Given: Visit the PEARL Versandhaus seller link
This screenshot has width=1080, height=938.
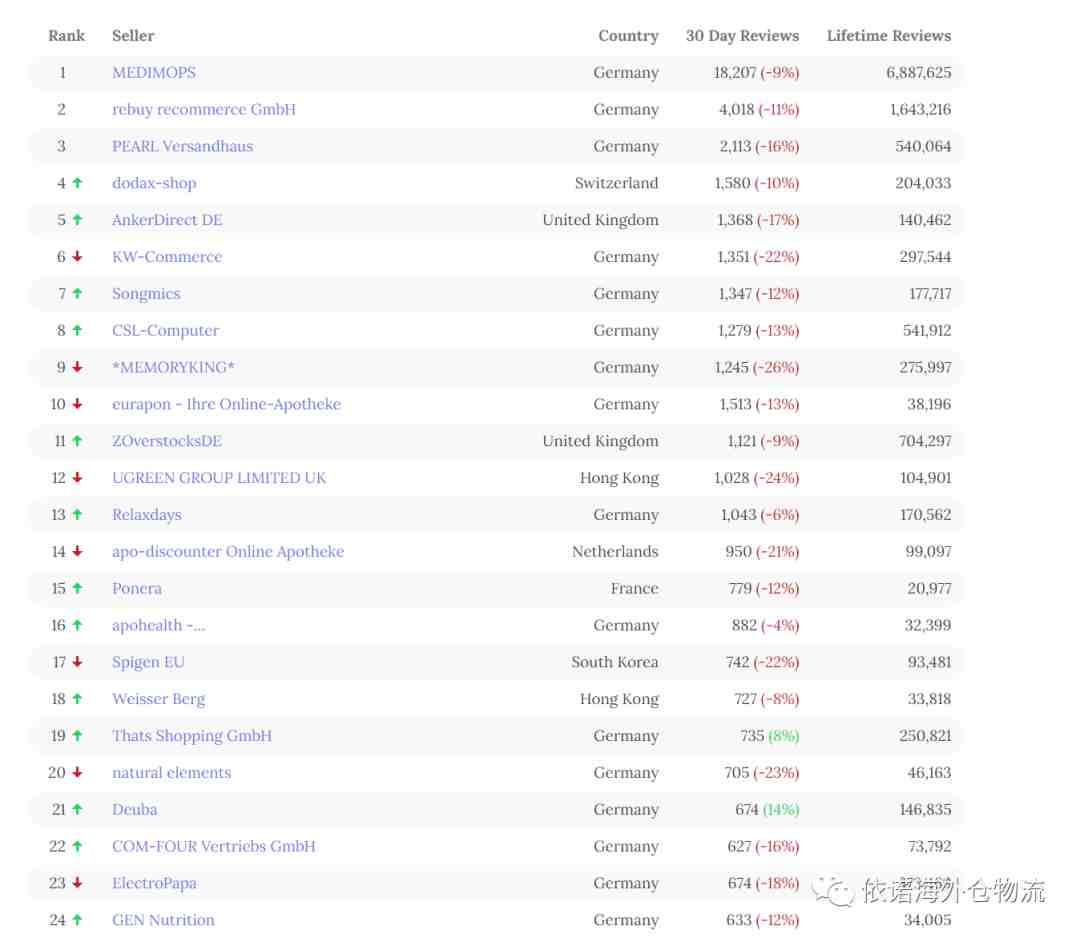Looking at the screenshot, I should tap(183, 146).
